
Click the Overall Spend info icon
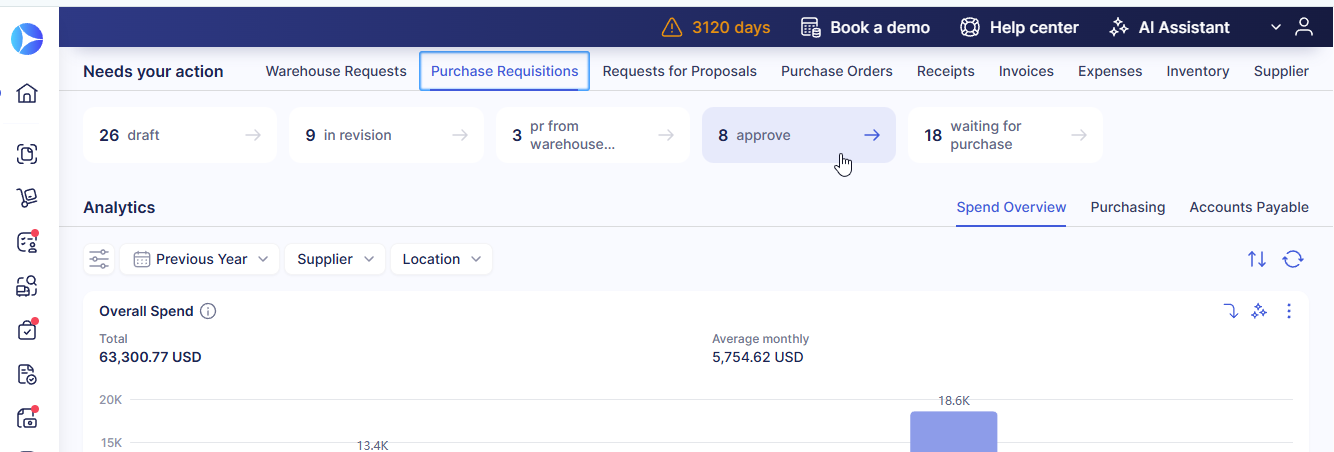(x=208, y=311)
